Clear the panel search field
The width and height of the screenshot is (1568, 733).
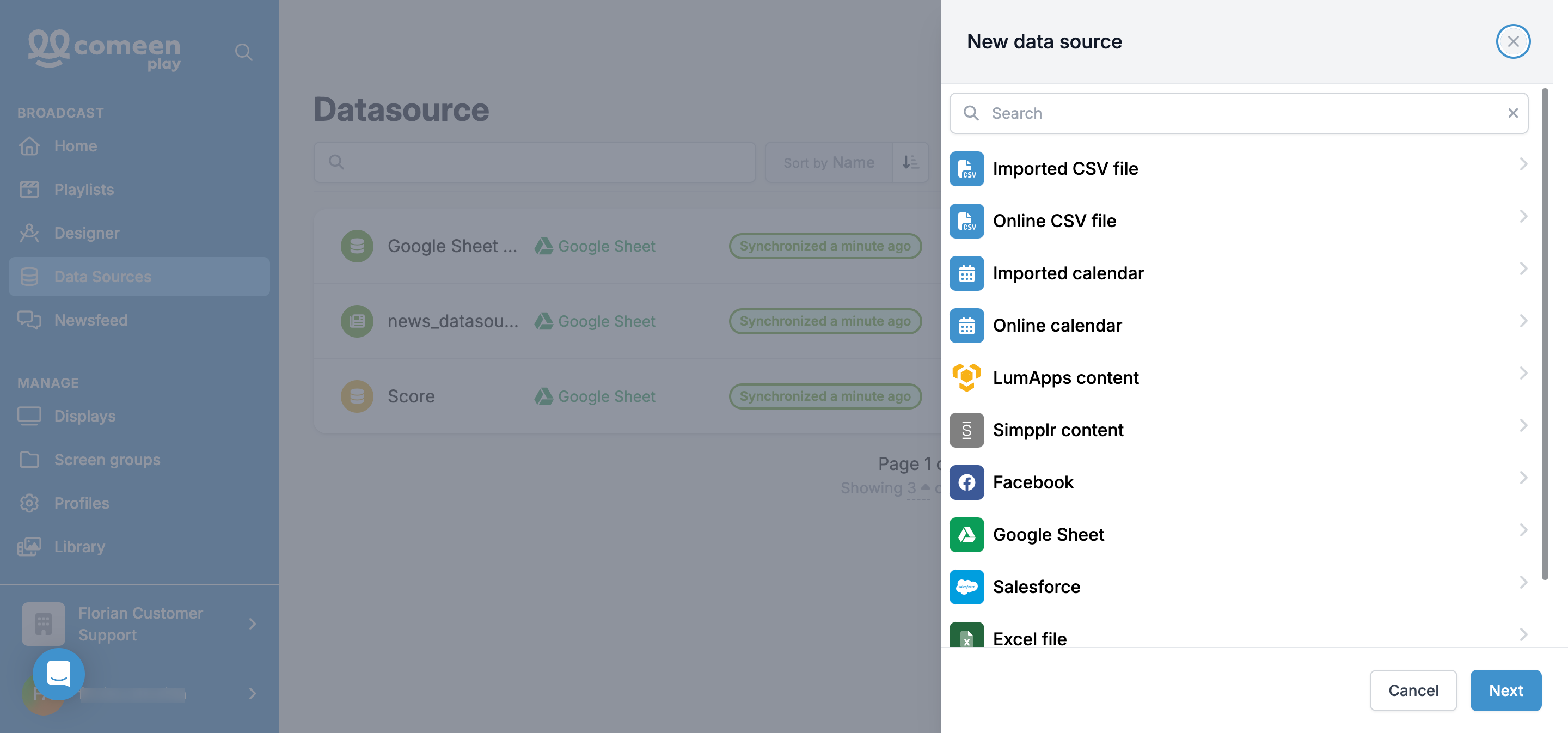click(x=1512, y=113)
